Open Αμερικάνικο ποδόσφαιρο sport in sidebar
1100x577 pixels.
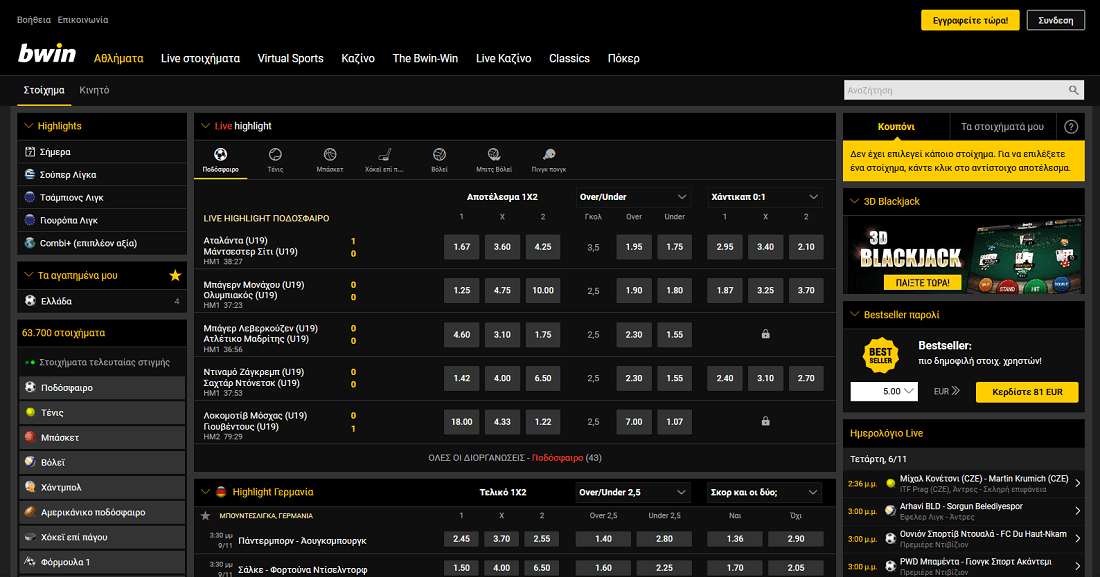(102, 512)
